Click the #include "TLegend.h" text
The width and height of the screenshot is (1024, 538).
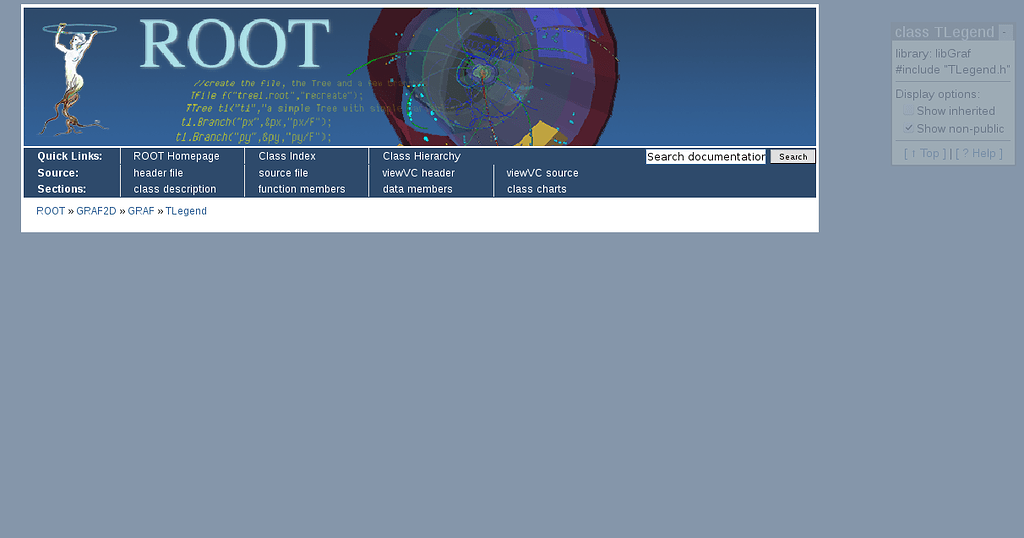pyautogui.click(x=952, y=69)
